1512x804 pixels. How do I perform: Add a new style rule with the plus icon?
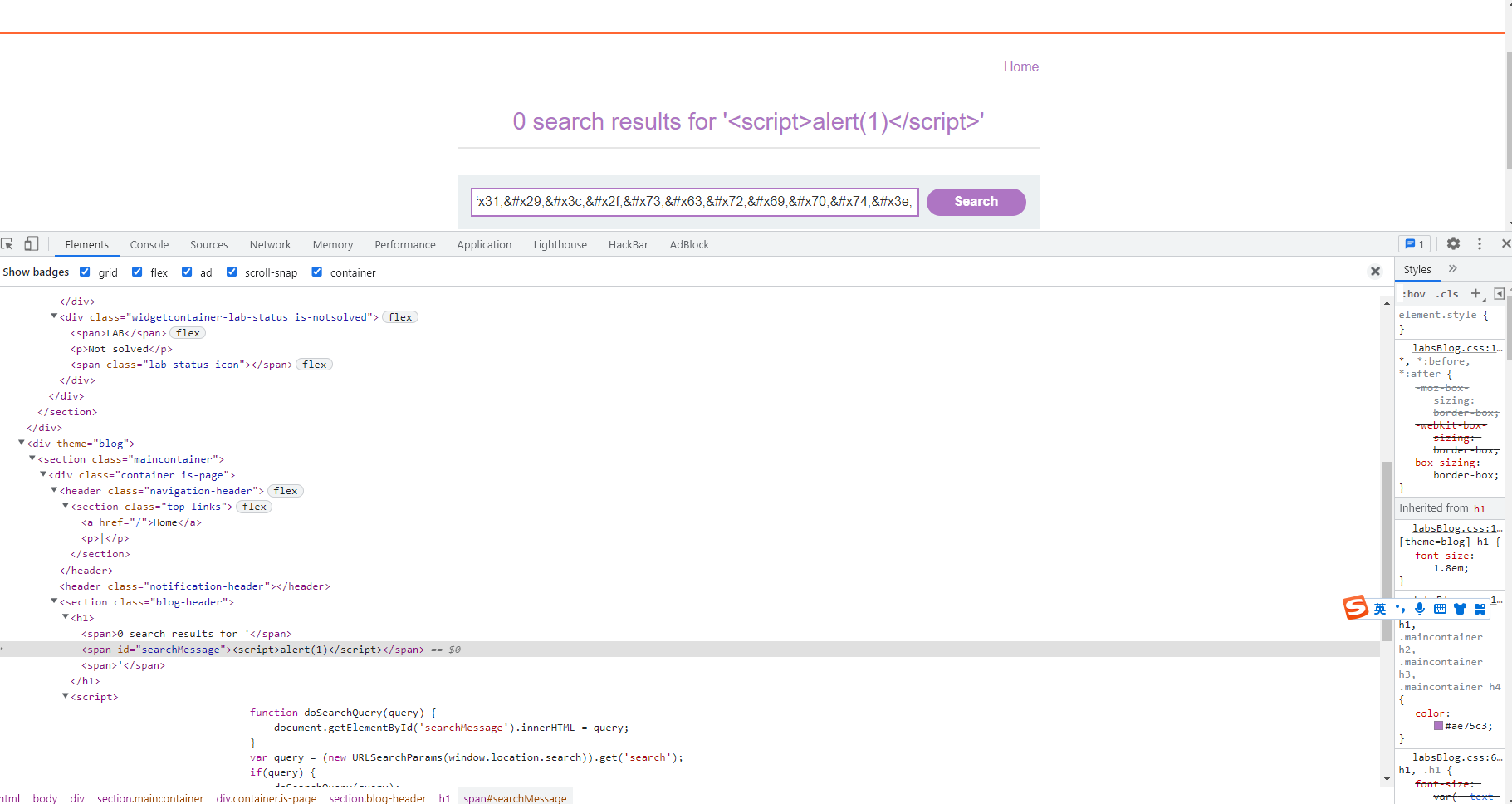[1475, 294]
